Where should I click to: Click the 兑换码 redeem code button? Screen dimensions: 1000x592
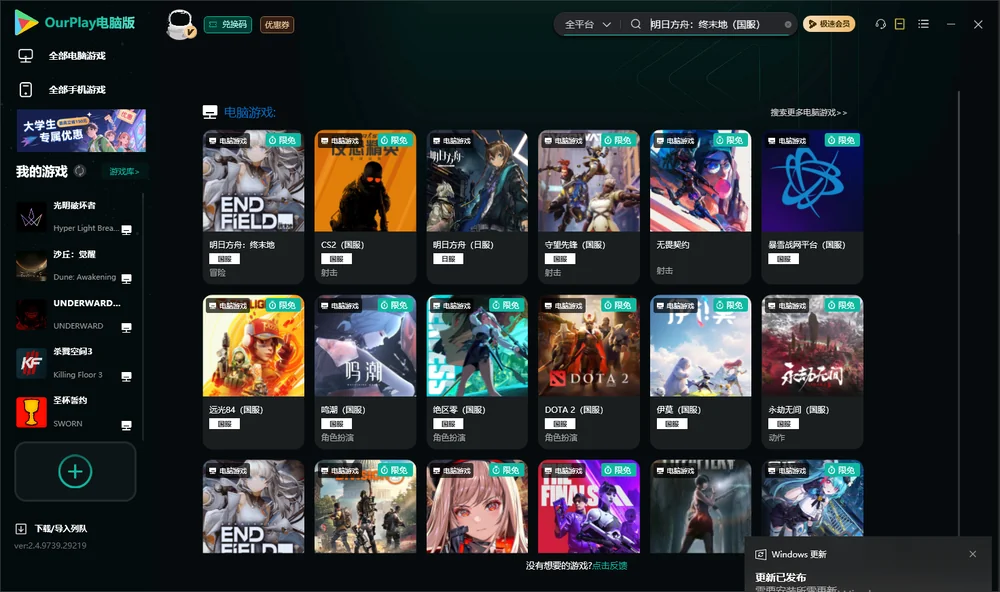(x=228, y=24)
